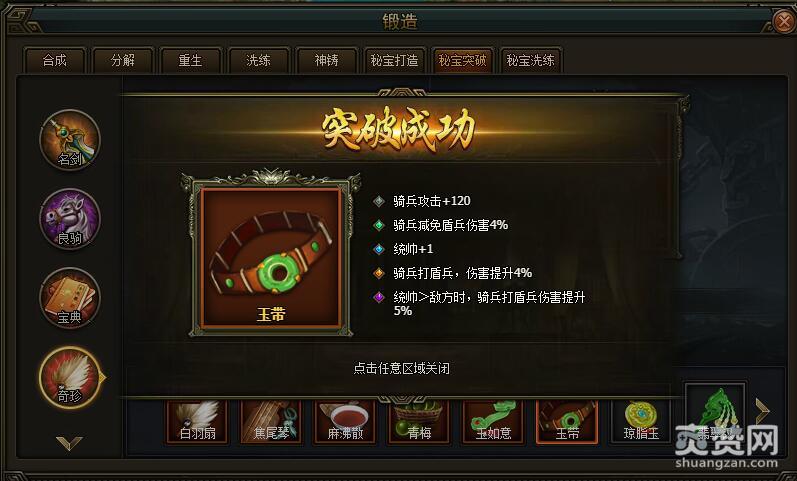Close the 锻造 forge window
The image size is (797, 481).
784,21
